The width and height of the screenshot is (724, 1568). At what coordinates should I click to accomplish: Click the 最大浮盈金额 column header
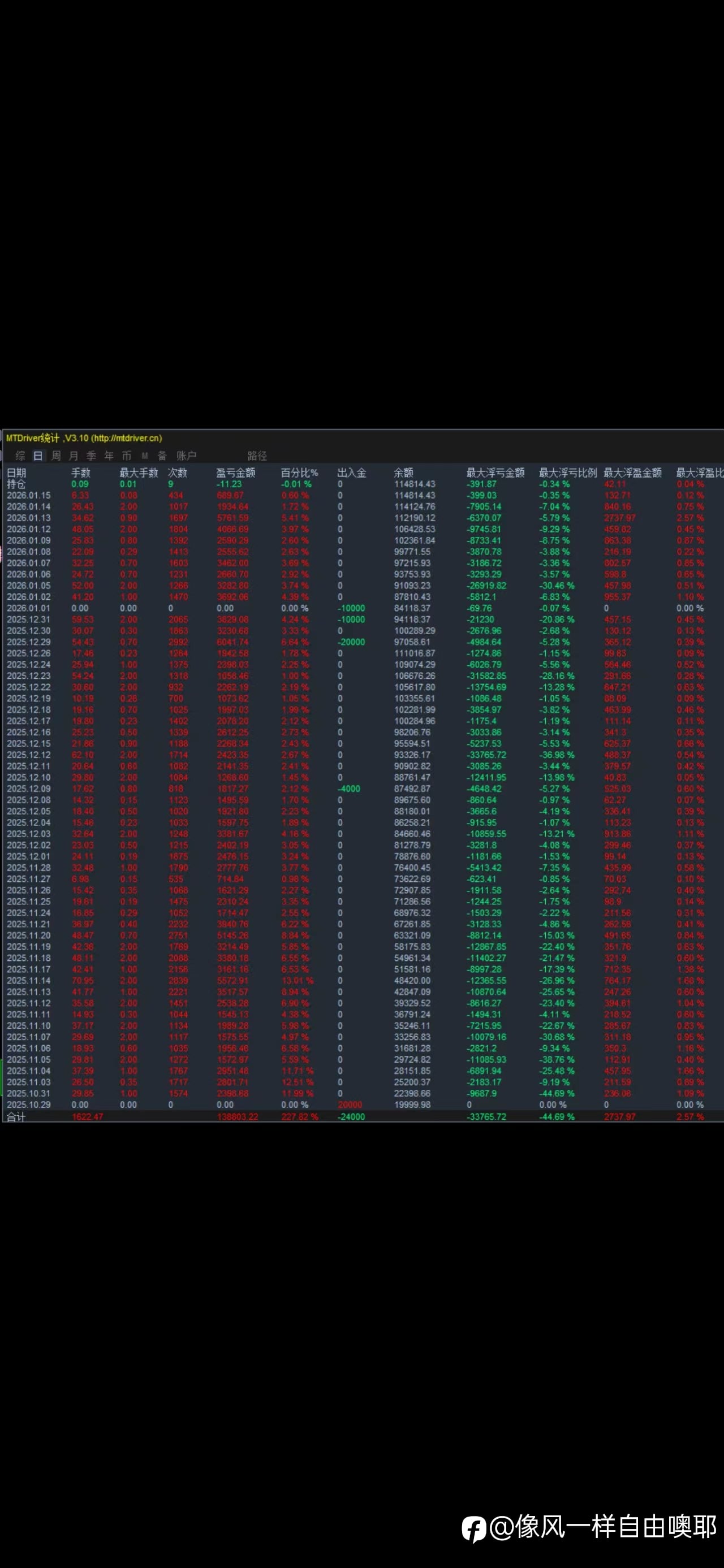[633, 473]
